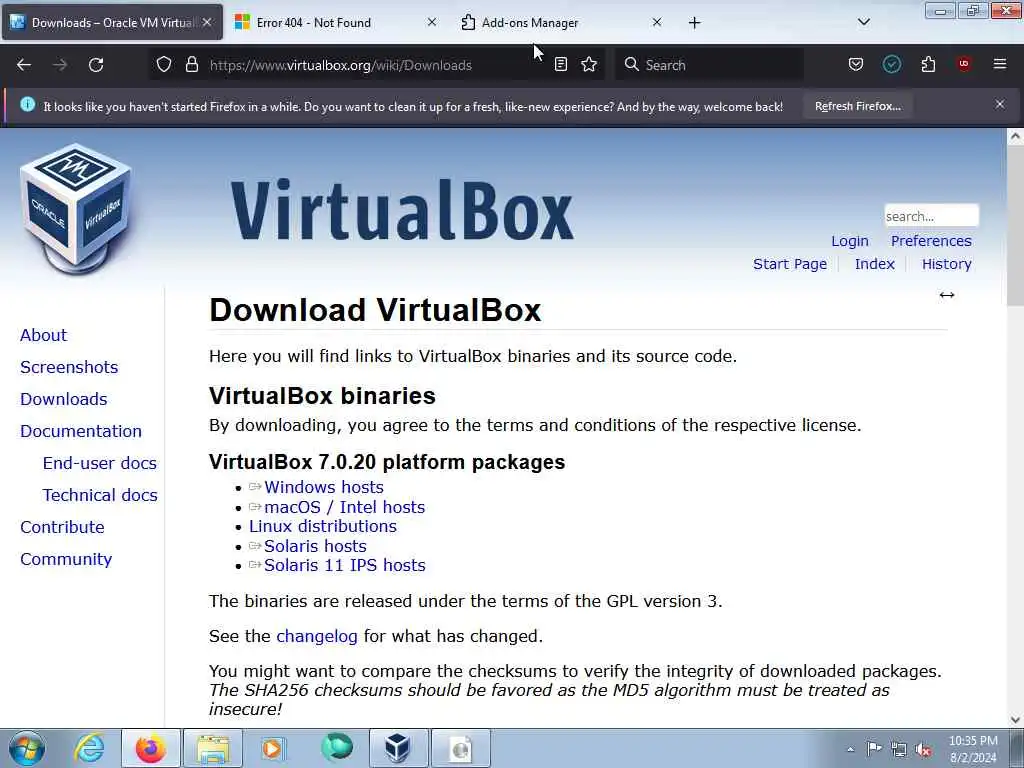The image size is (1024, 768).
Task: Bookmark this page with the star icon
Action: pos(589,65)
